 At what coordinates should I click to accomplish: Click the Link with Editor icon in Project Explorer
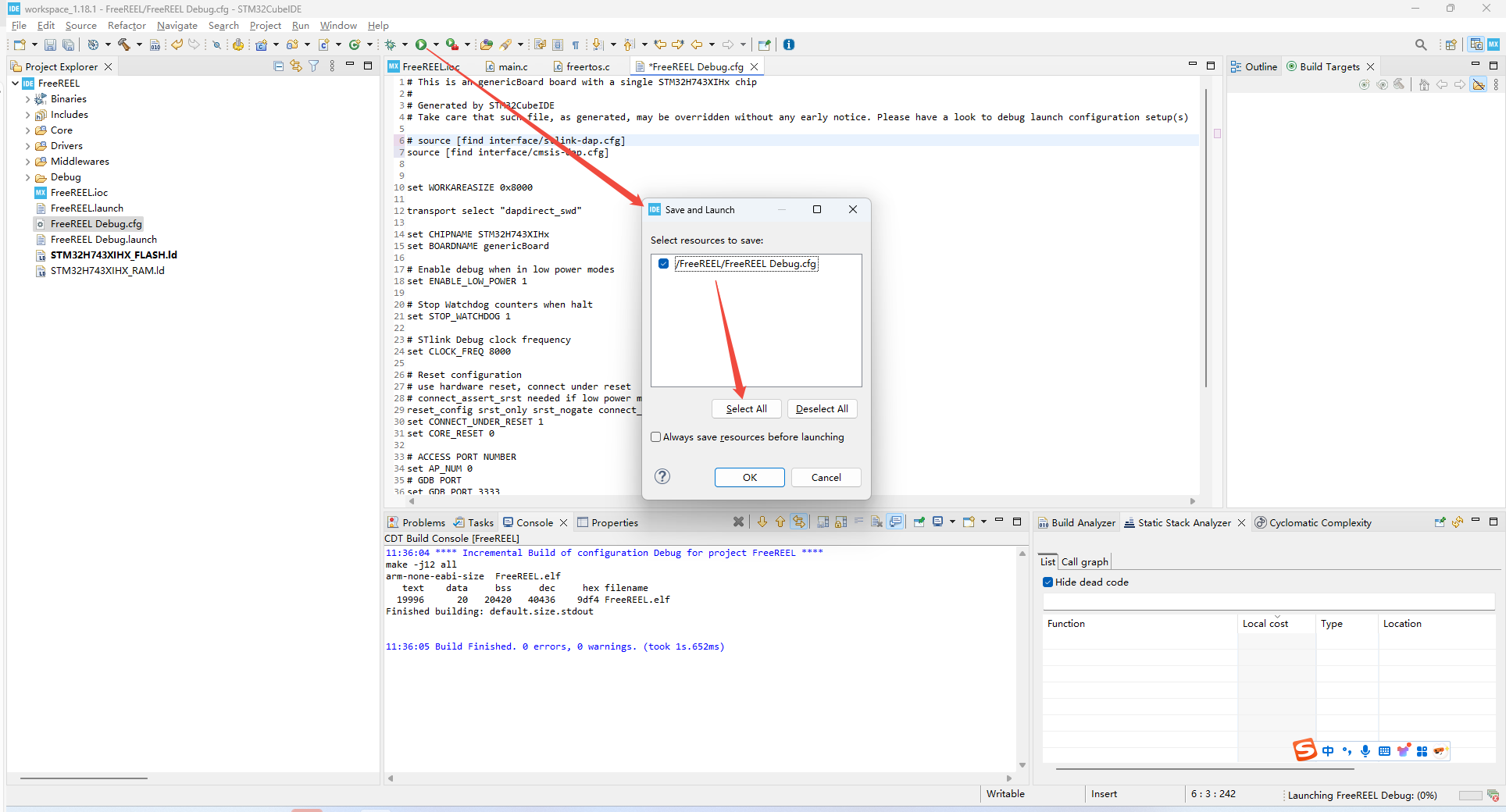click(295, 66)
